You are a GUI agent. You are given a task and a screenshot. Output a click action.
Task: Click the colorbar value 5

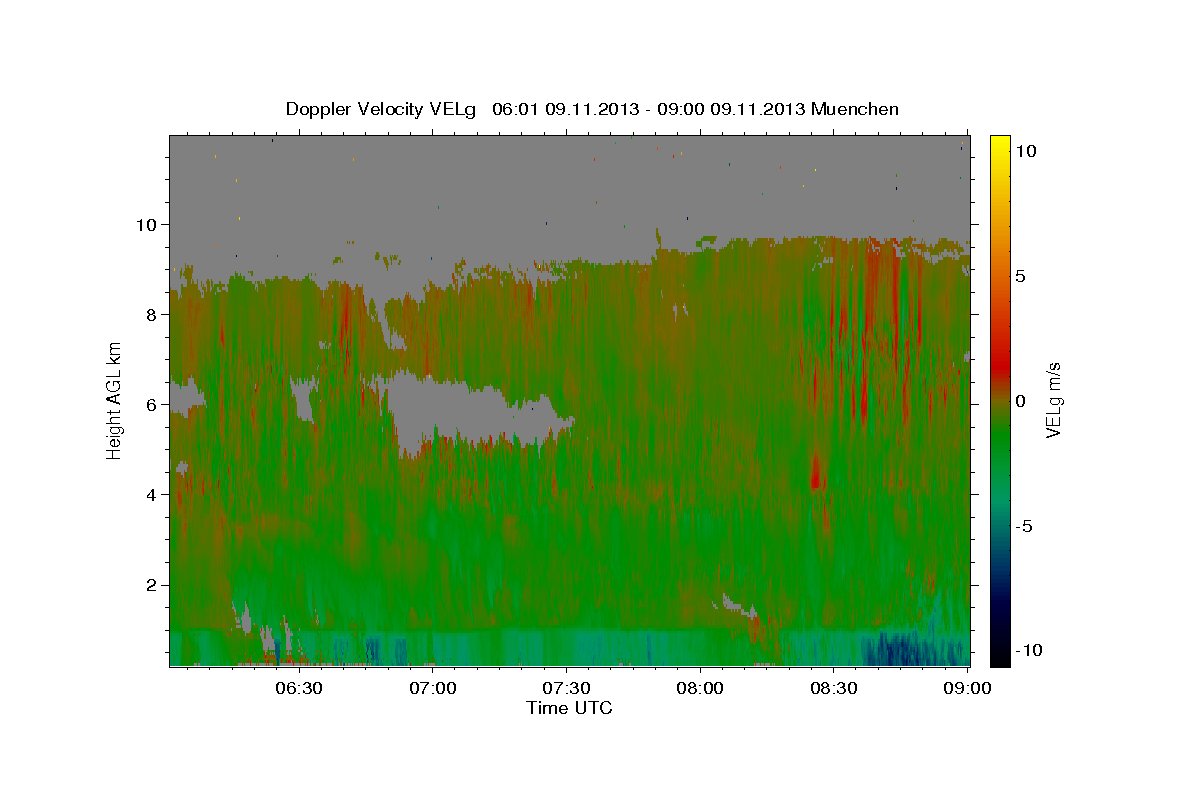(1021, 276)
